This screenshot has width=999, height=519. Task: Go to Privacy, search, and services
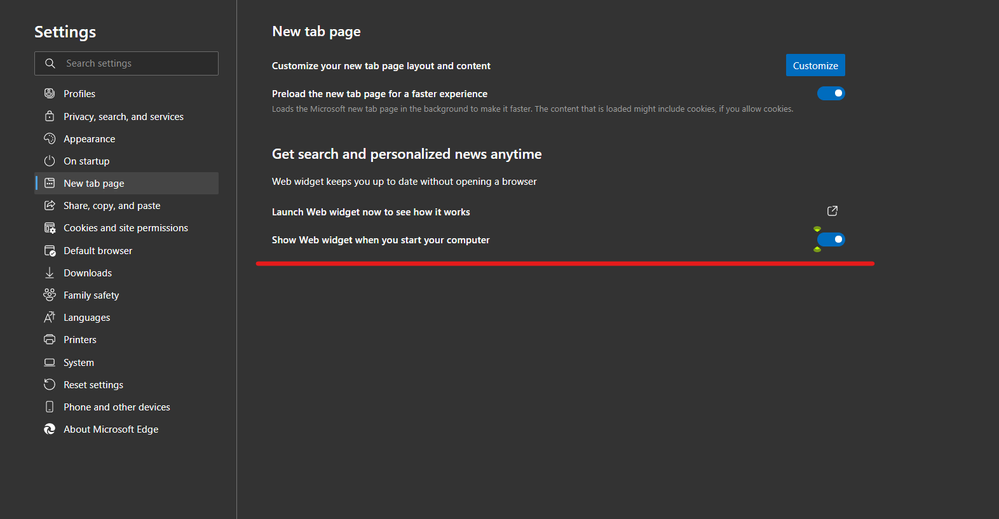127,117
